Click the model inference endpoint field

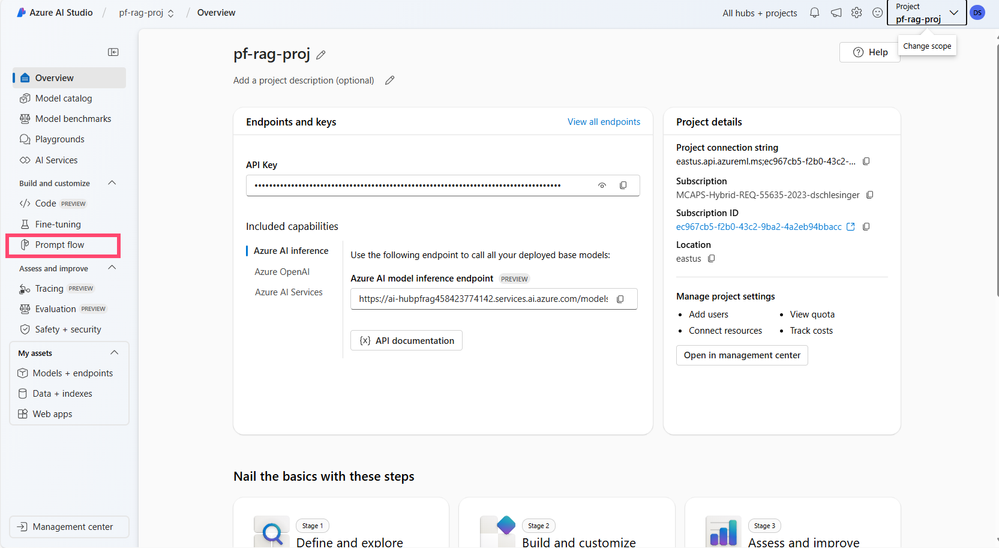(x=494, y=299)
